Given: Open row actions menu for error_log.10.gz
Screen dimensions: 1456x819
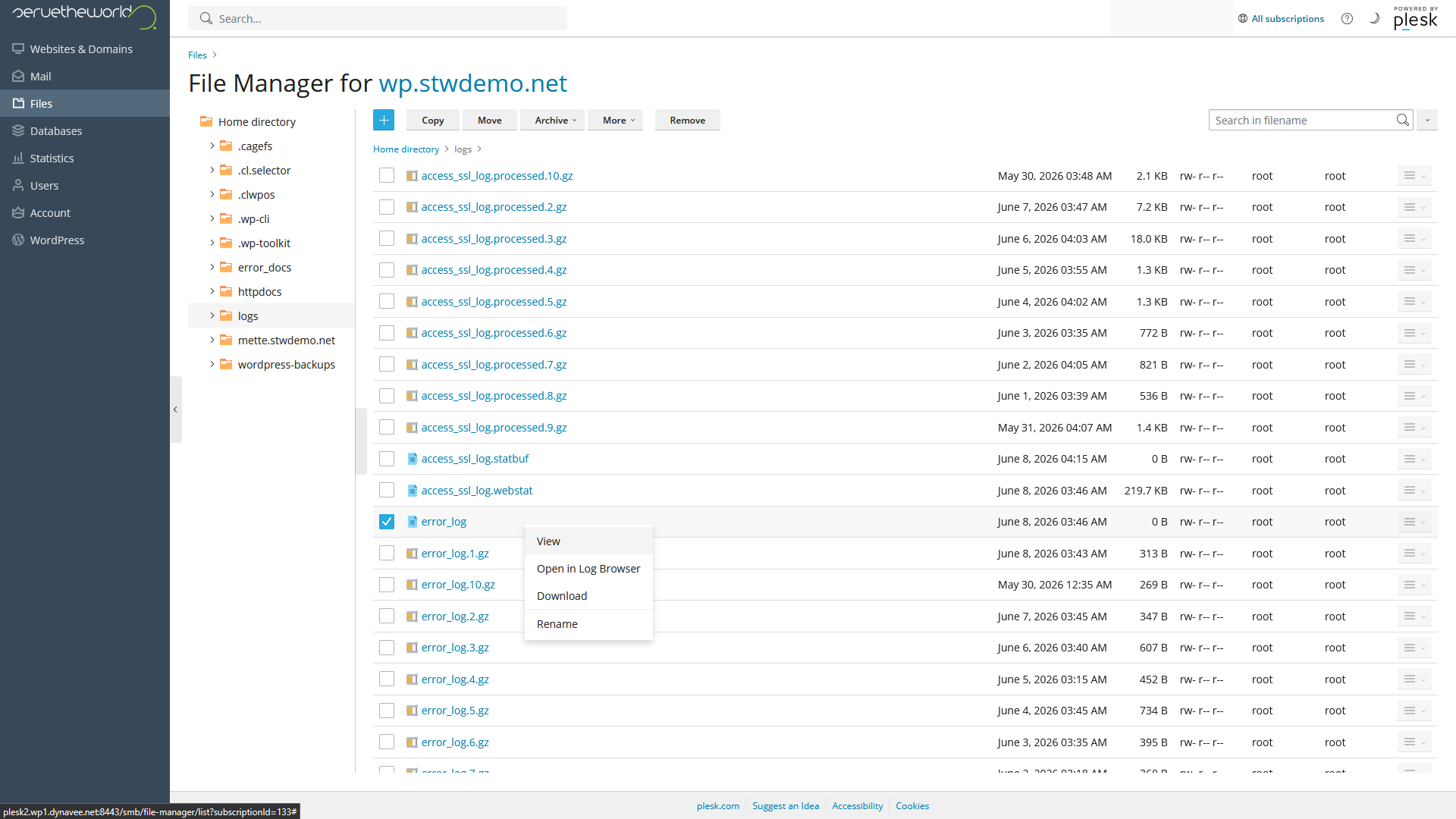Looking at the screenshot, I should 1414,585.
